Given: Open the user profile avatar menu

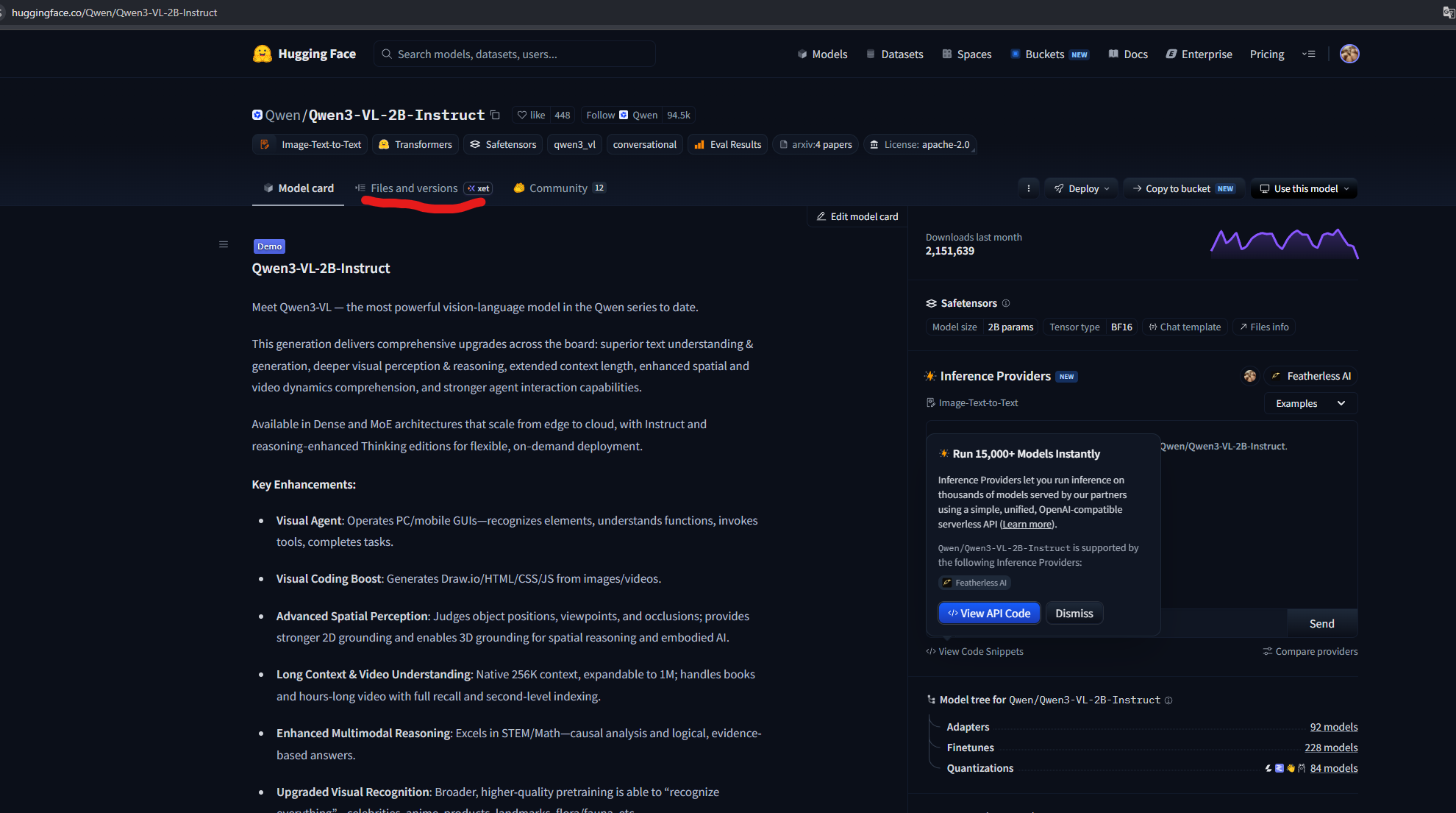Looking at the screenshot, I should tap(1349, 54).
